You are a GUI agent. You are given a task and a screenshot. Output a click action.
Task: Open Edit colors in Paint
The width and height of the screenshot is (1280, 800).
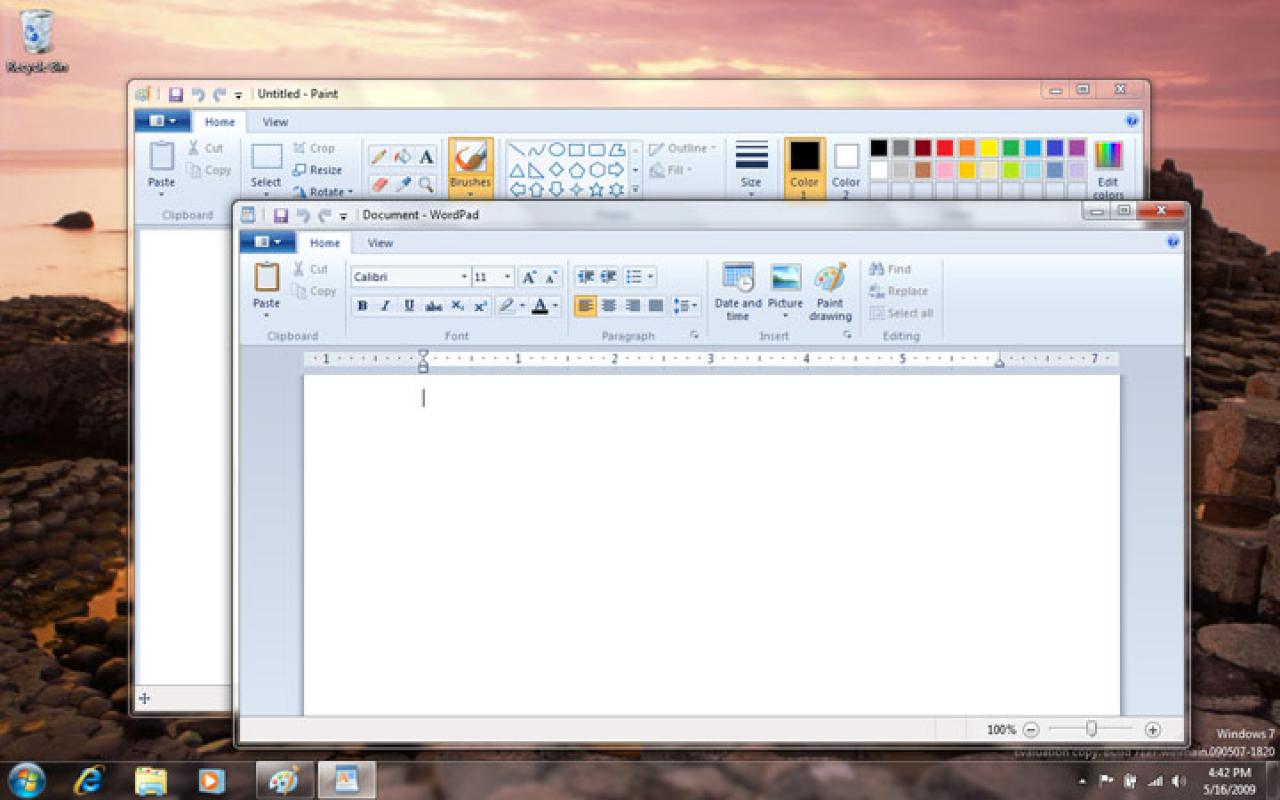1108,169
